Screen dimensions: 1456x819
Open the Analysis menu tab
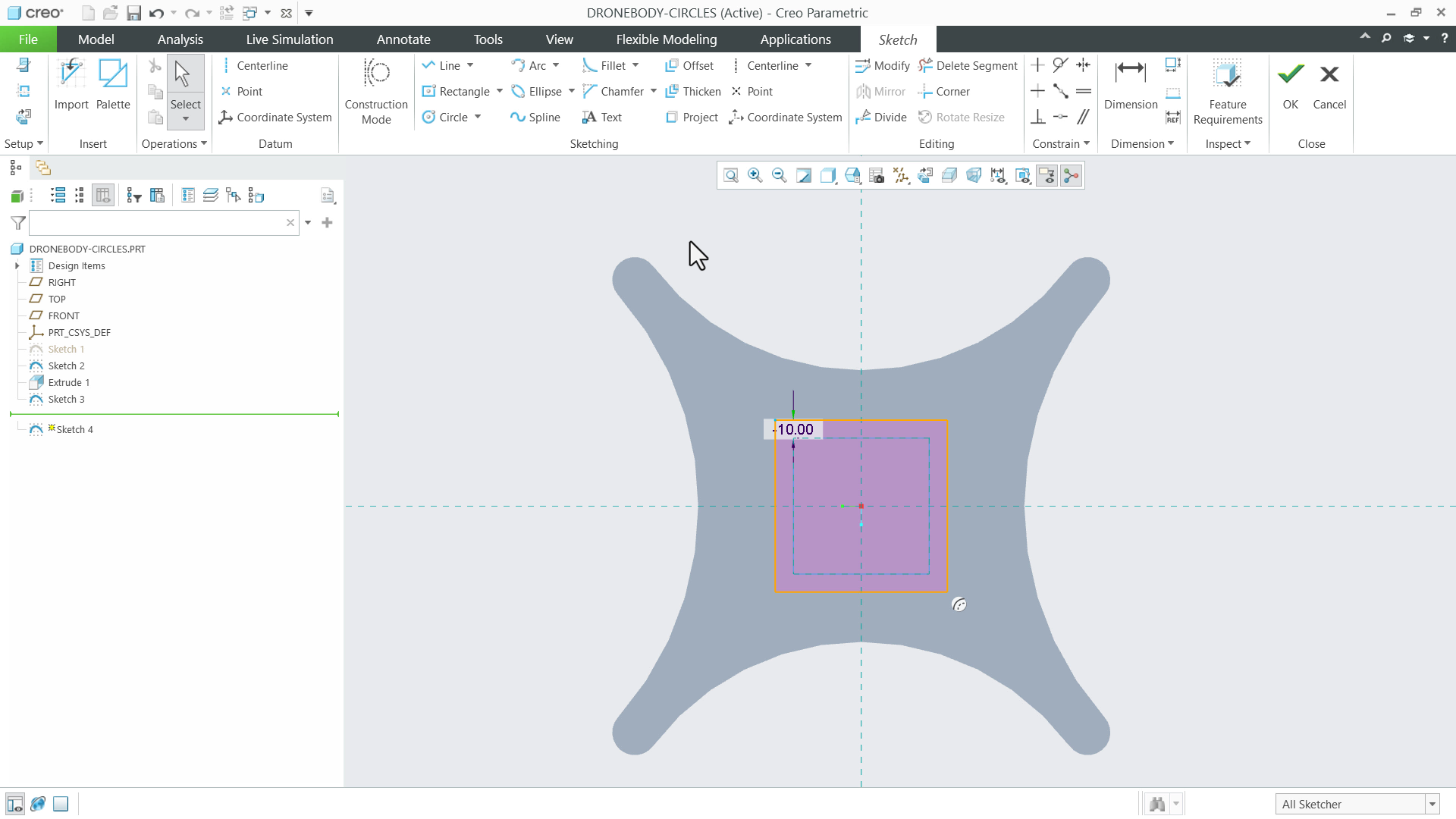(x=180, y=39)
